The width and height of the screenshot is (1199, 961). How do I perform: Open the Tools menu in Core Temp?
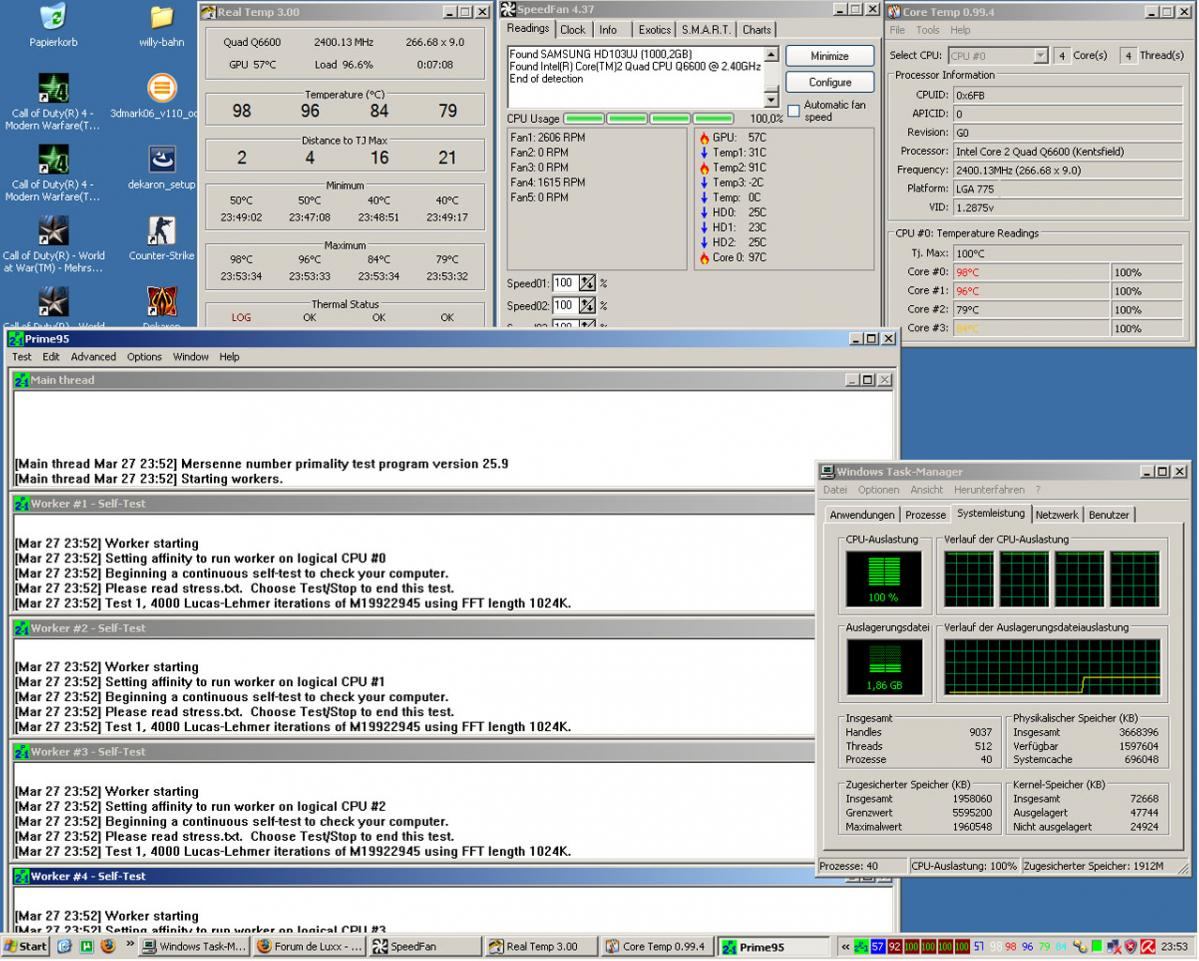pyautogui.click(x=928, y=30)
